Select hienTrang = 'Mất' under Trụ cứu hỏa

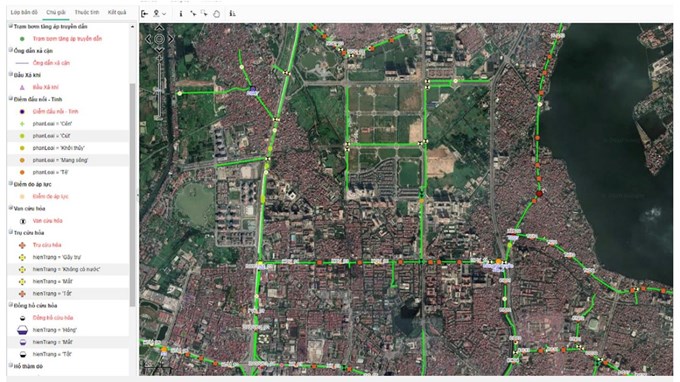[x=68, y=281]
